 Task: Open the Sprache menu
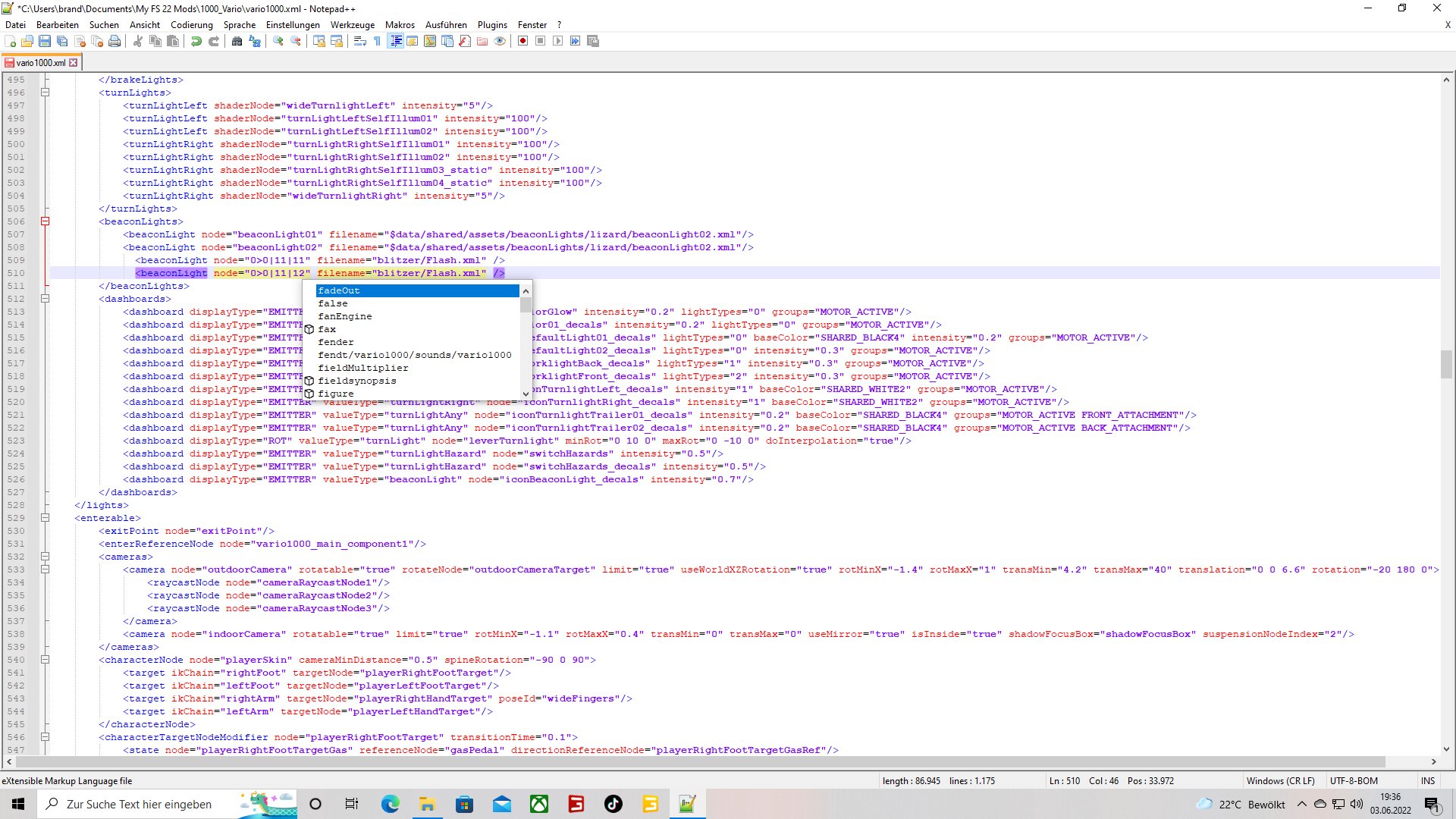tap(239, 25)
